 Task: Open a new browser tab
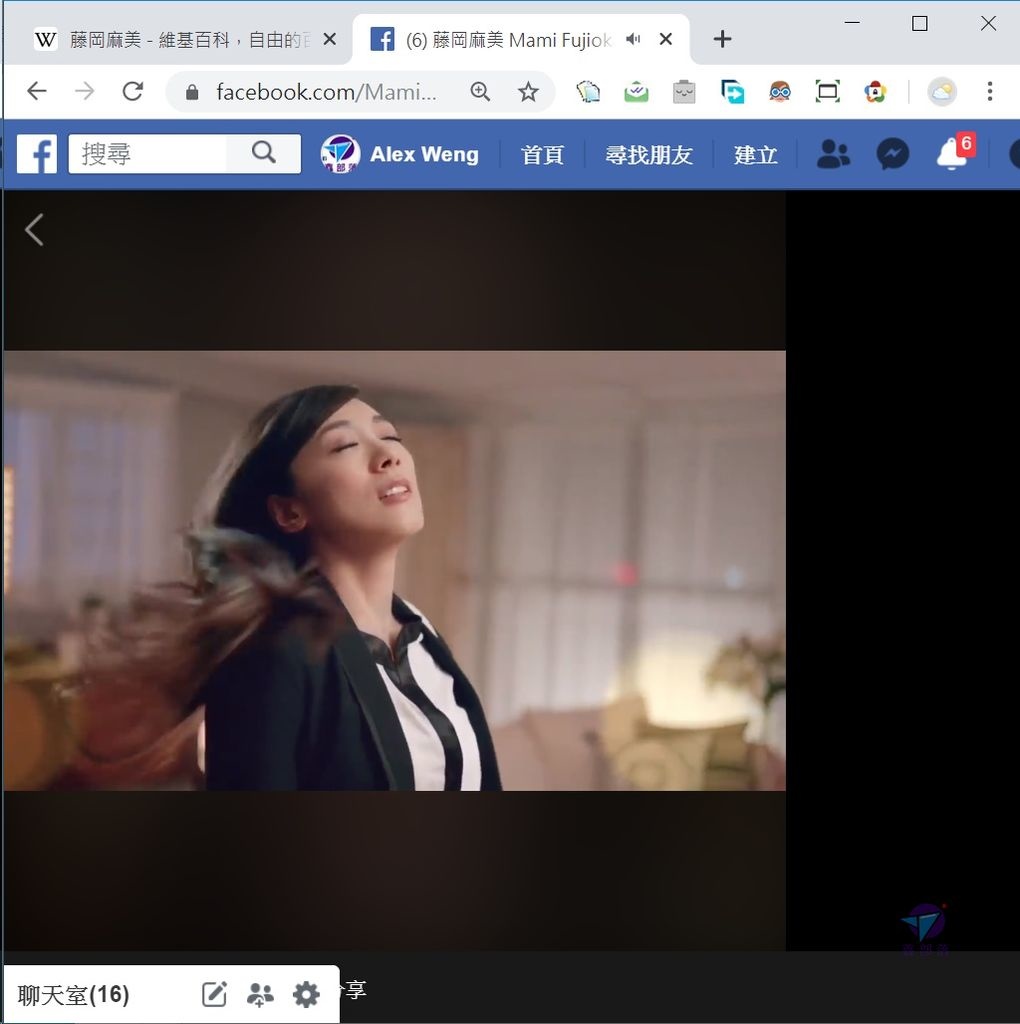(722, 40)
